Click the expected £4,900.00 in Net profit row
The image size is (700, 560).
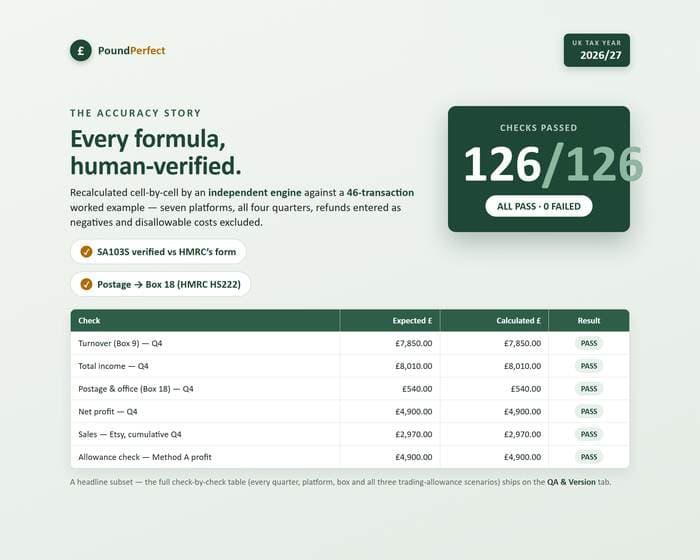(x=413, y=412)
